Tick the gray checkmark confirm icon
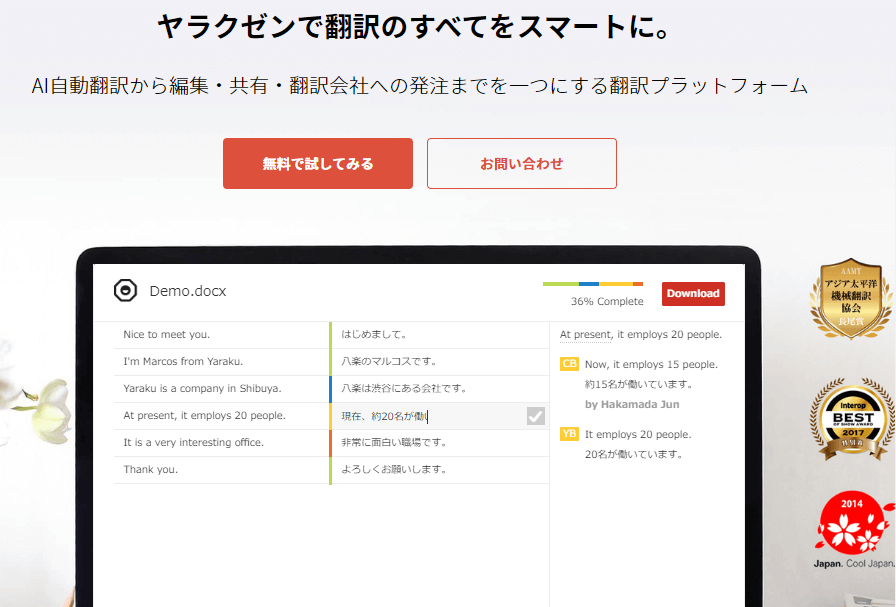 tap(535, 416)
